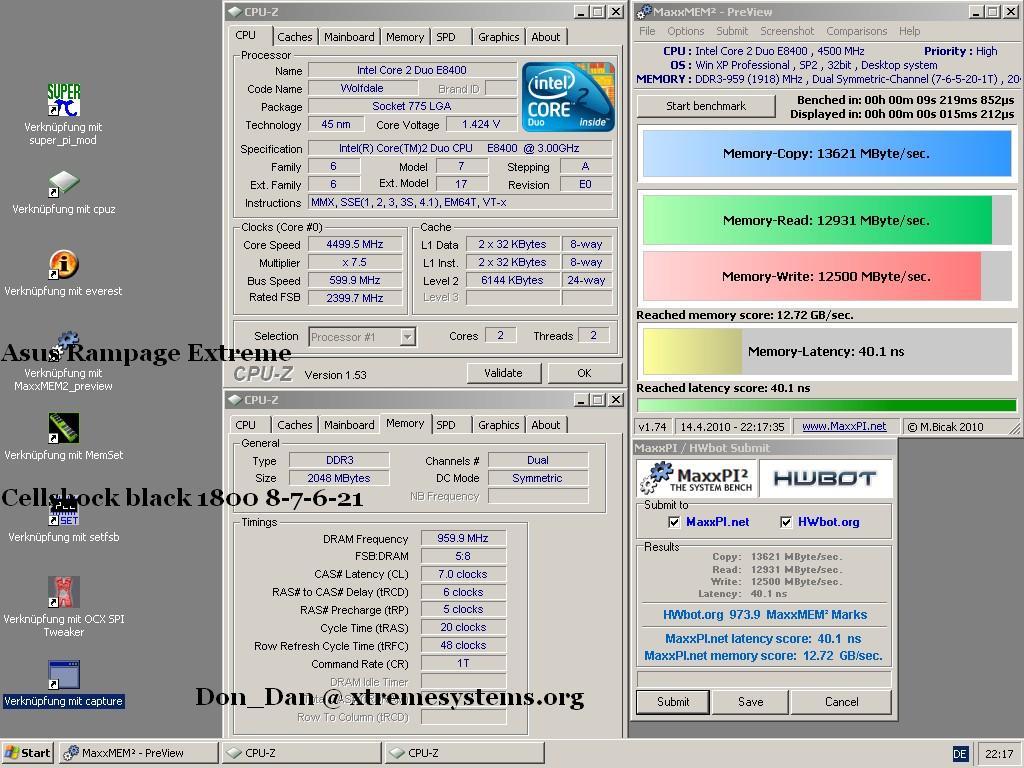Screen dimensions: 1024x768
Task: Toggle the MaxxPI.net submit checkbox
Action: point(674,522)
